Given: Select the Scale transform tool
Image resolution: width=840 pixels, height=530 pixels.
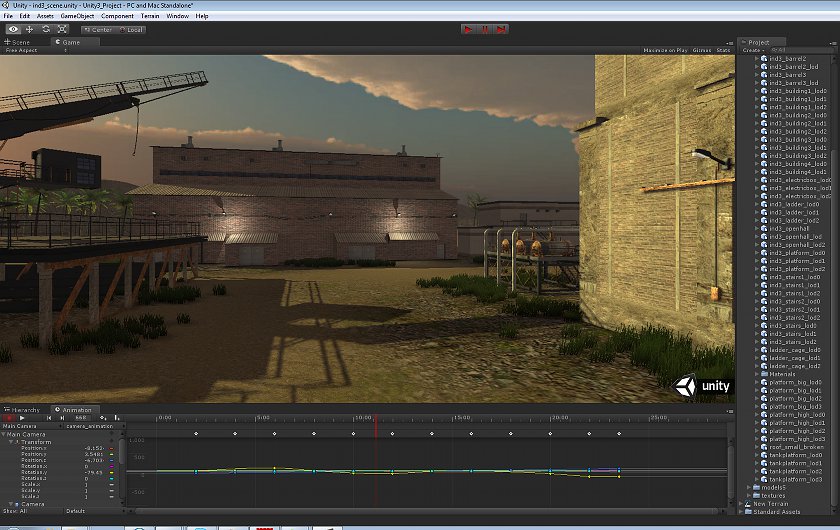Looking at the screenshot, I should tap(62, 29).
